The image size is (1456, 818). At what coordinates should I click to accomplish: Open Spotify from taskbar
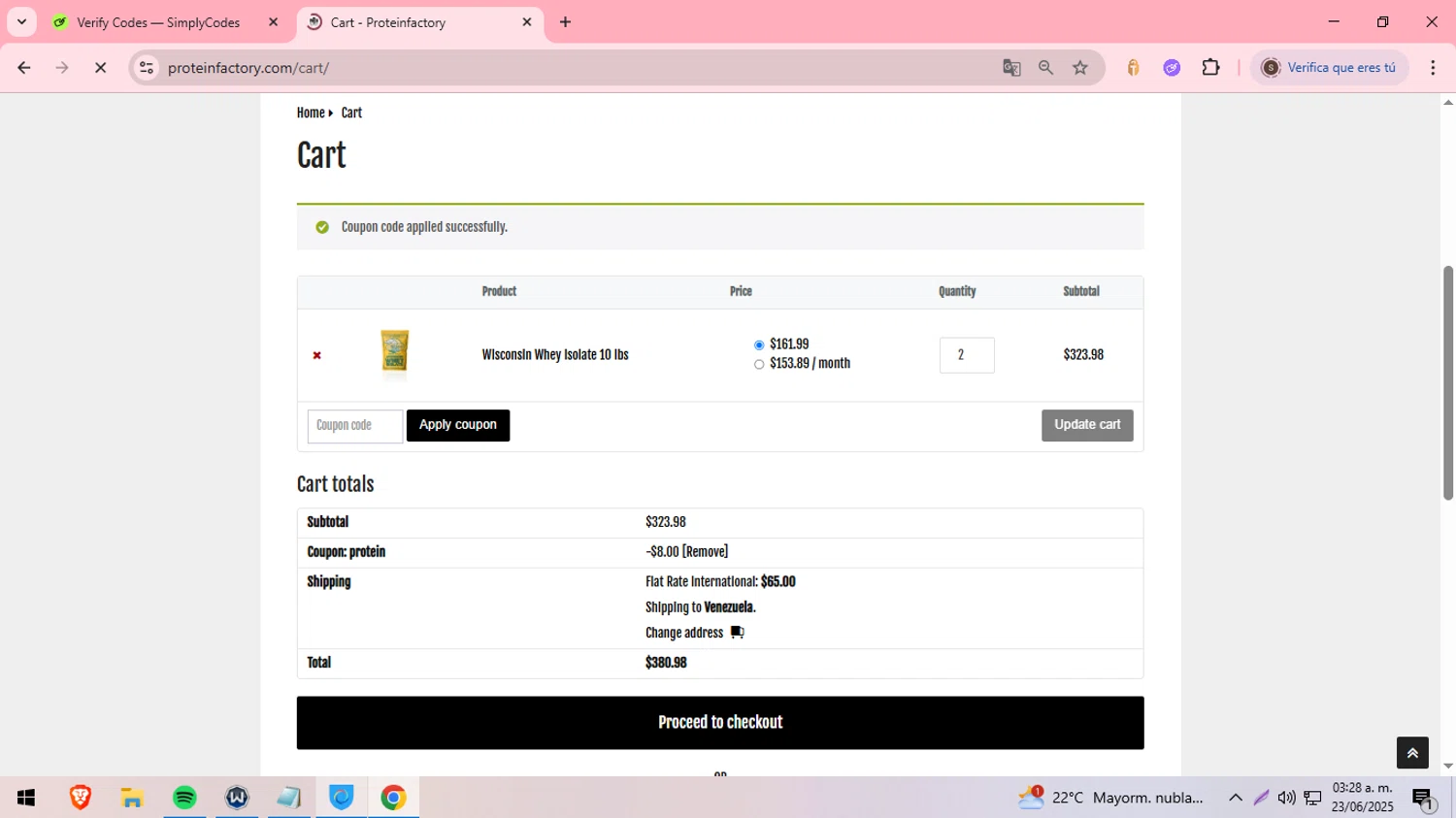(x=184, y=798)
